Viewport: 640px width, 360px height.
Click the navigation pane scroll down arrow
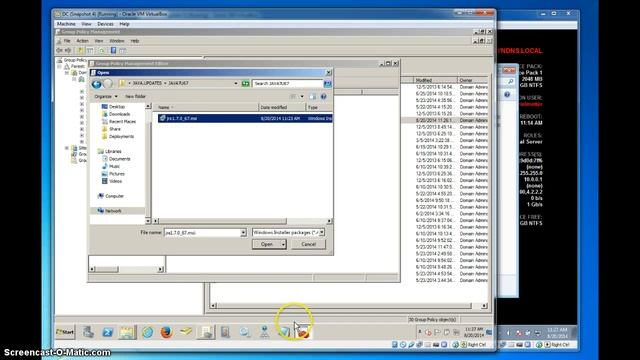pyautogui.click(x=148, y=221)
